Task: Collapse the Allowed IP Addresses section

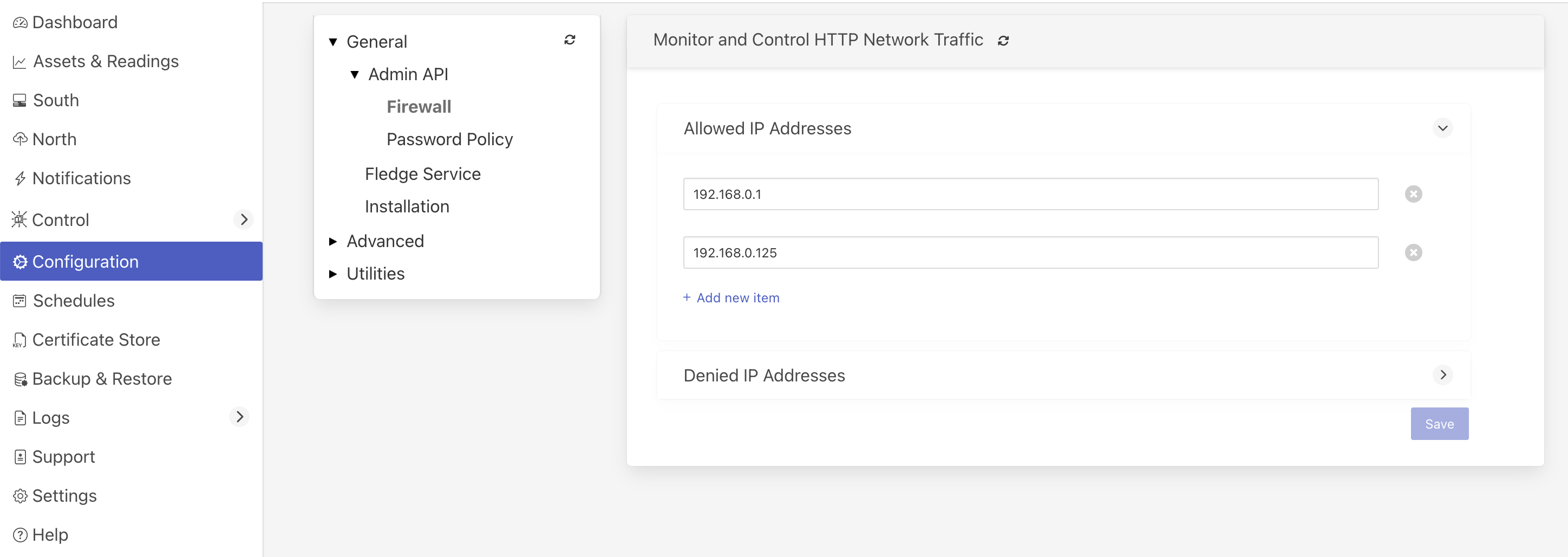Action: click(x=1443, y=128)
